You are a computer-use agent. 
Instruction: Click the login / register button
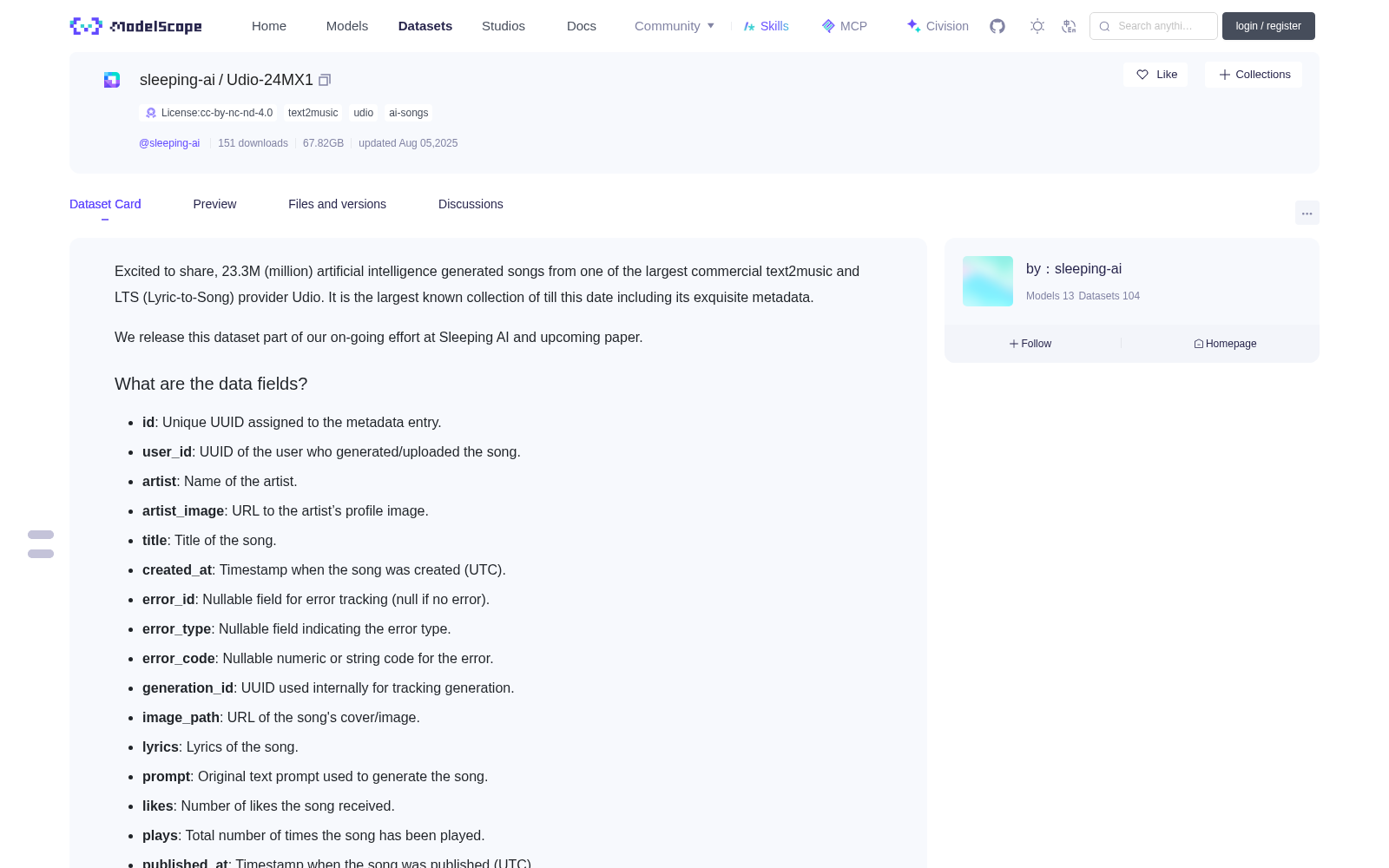pos(1268,26)
